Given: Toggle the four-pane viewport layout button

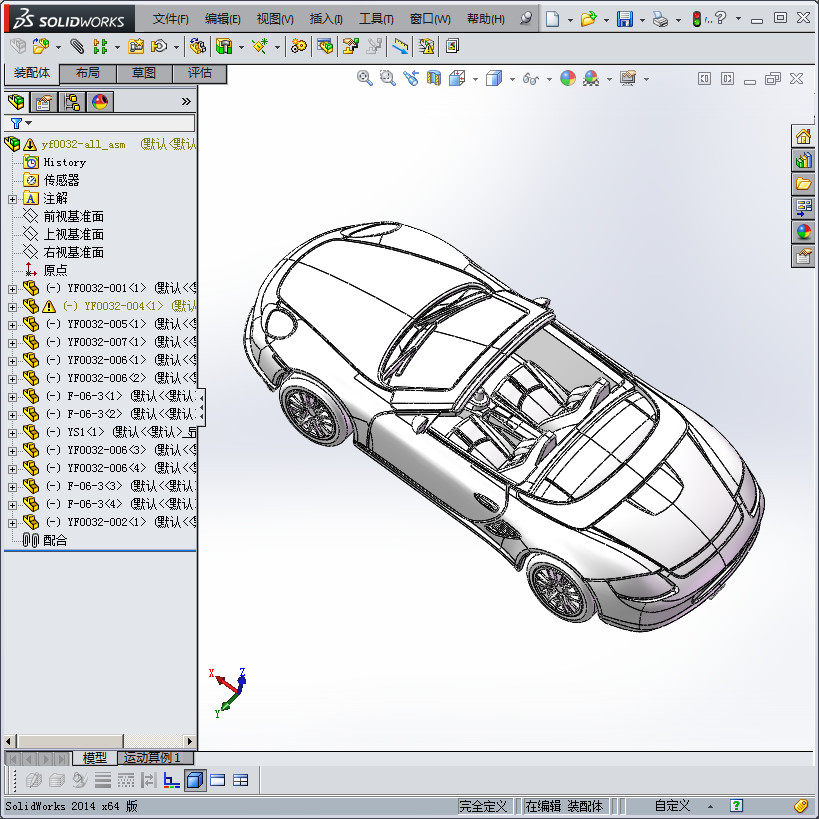Looking at the screenshot, I should [240, 780].
